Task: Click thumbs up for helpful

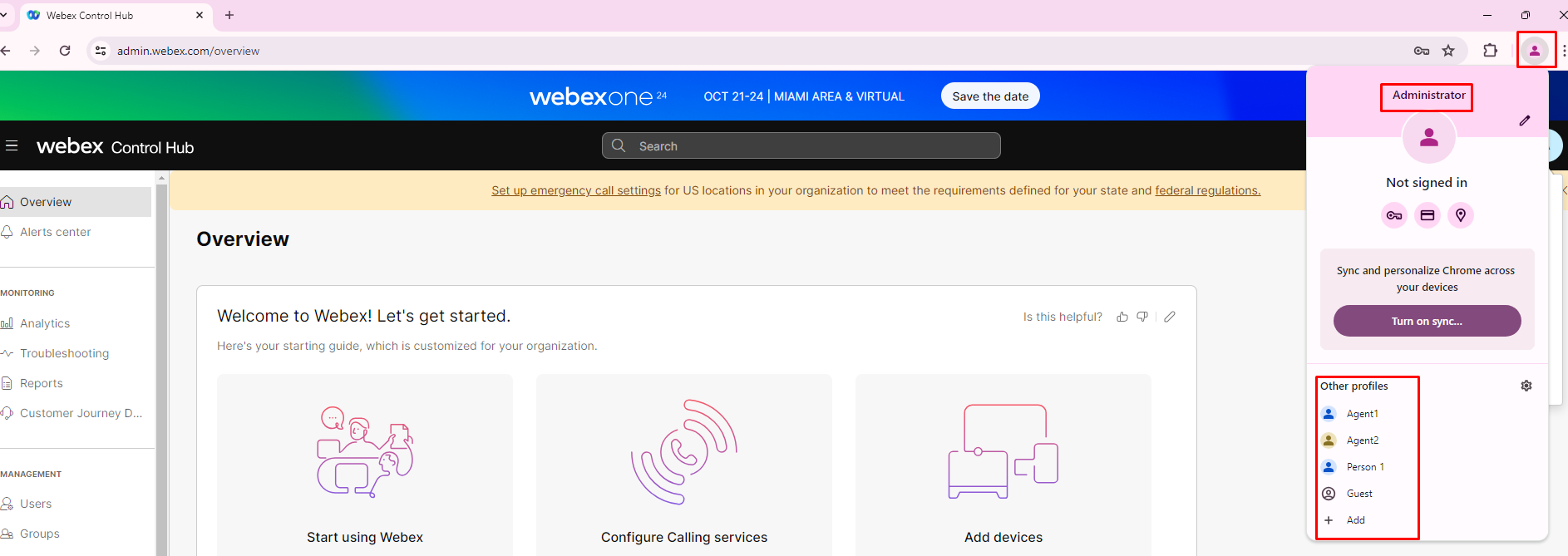Action: pos(1122,317)
